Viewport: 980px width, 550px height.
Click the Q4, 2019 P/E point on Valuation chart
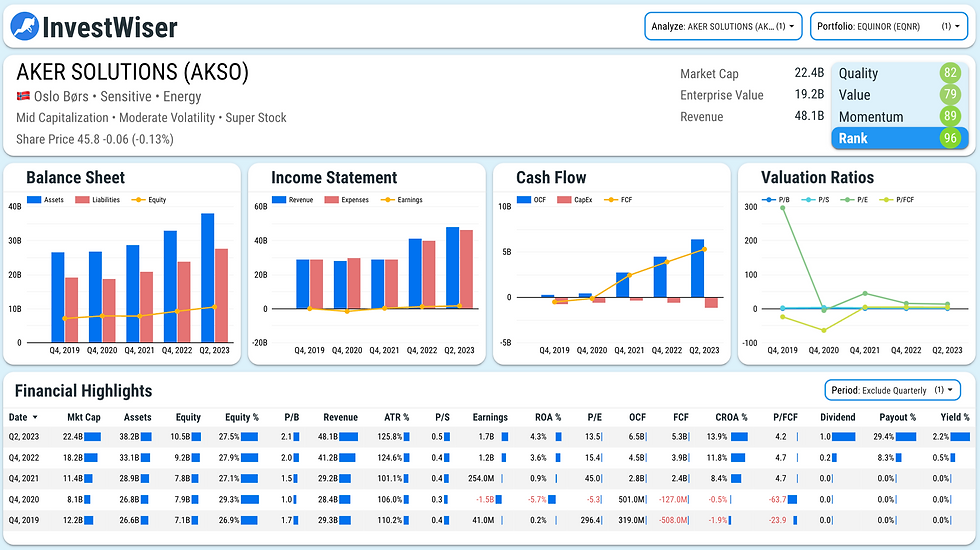point(782,208)
